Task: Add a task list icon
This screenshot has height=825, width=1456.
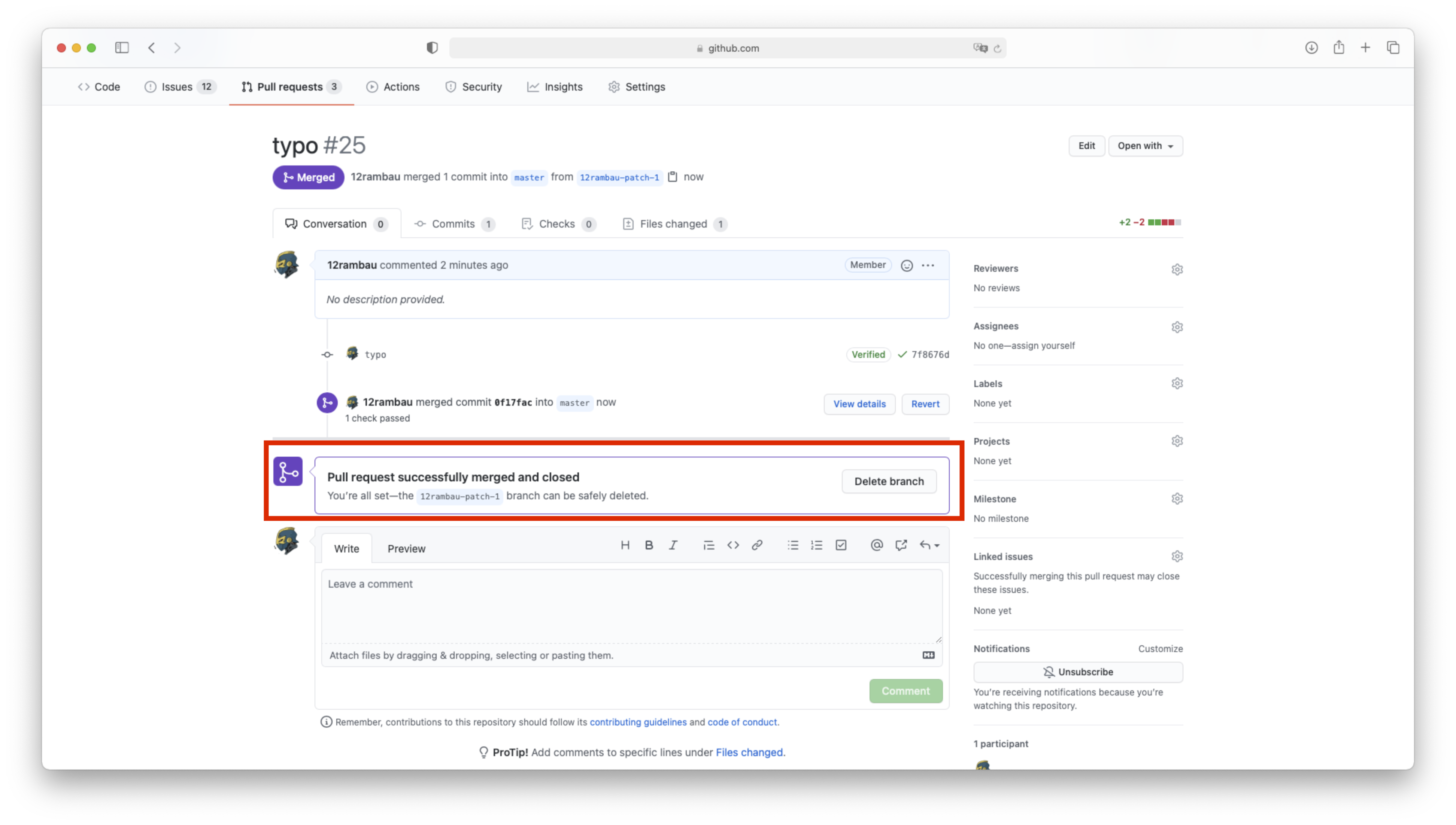Action: click(x=840, y=545)
